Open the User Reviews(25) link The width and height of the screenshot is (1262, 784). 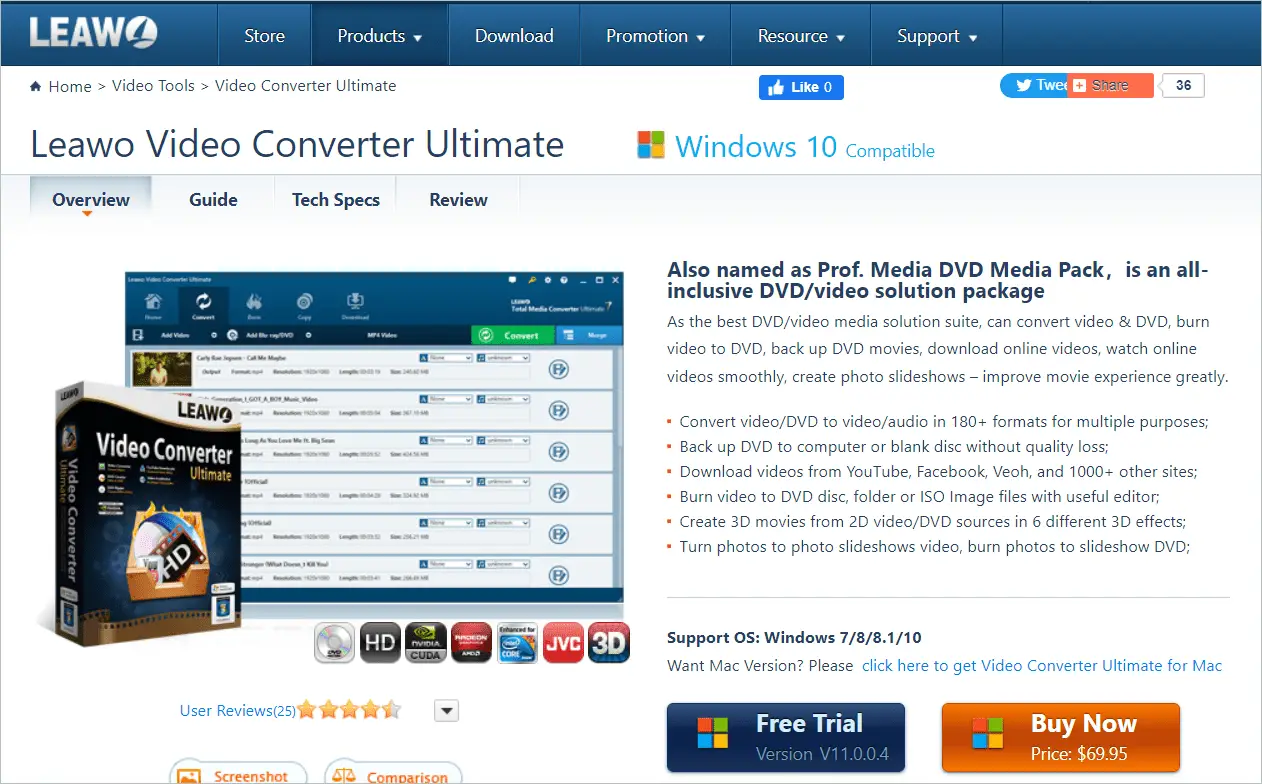pyautogui.click(x=237, y=711)
